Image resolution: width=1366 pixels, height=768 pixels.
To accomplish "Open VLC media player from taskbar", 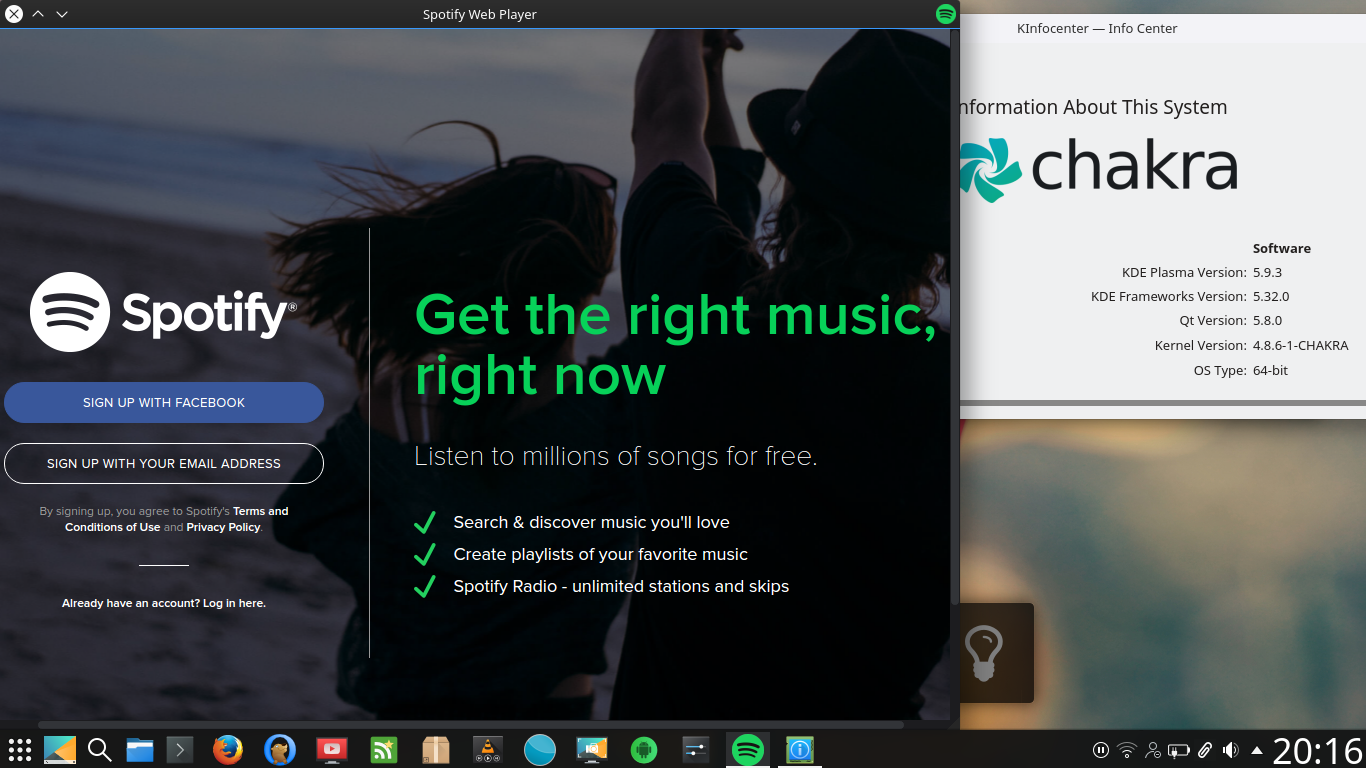I will pos(487,749).
